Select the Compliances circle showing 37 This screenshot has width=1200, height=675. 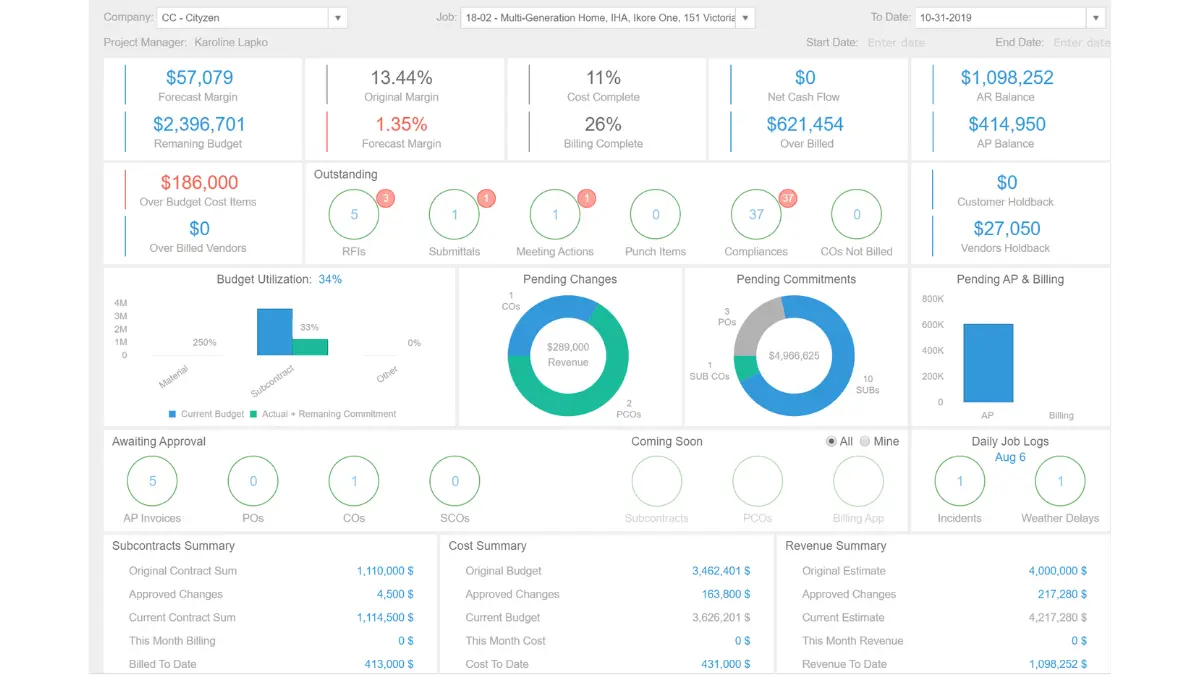[x=756, y=214]
